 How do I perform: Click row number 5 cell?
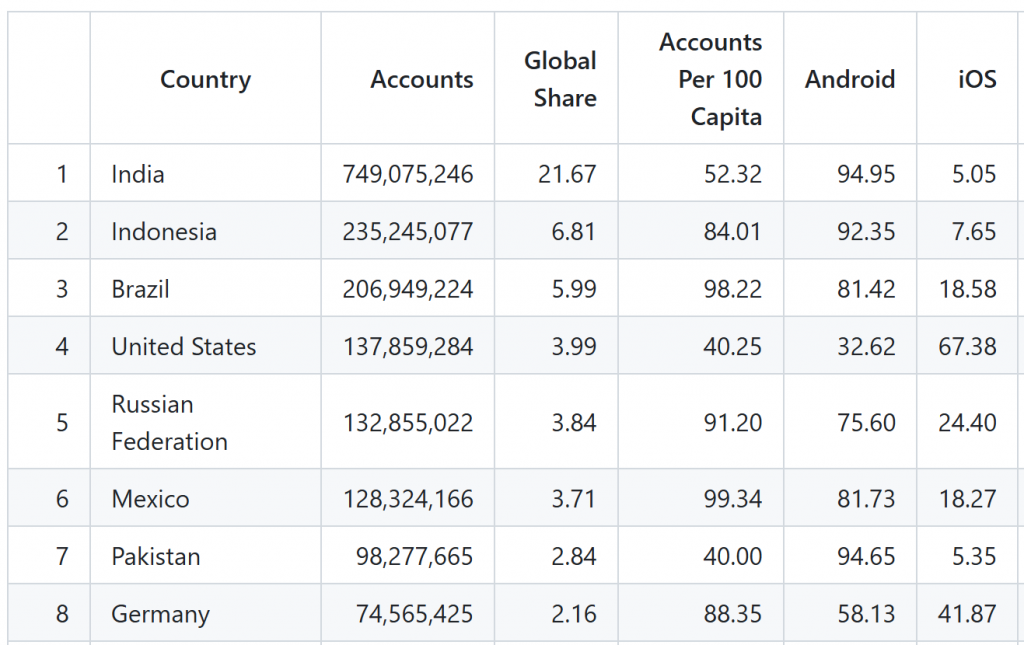pyautogui.click(x=62, y=423)
